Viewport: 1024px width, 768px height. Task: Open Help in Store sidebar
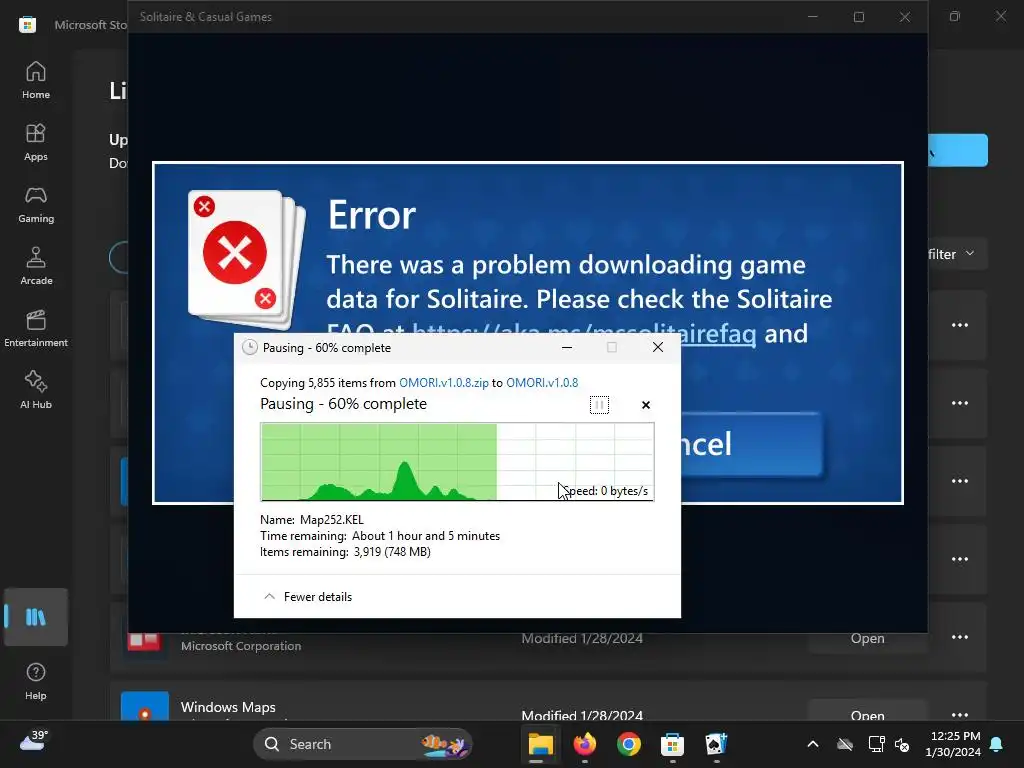36,682
